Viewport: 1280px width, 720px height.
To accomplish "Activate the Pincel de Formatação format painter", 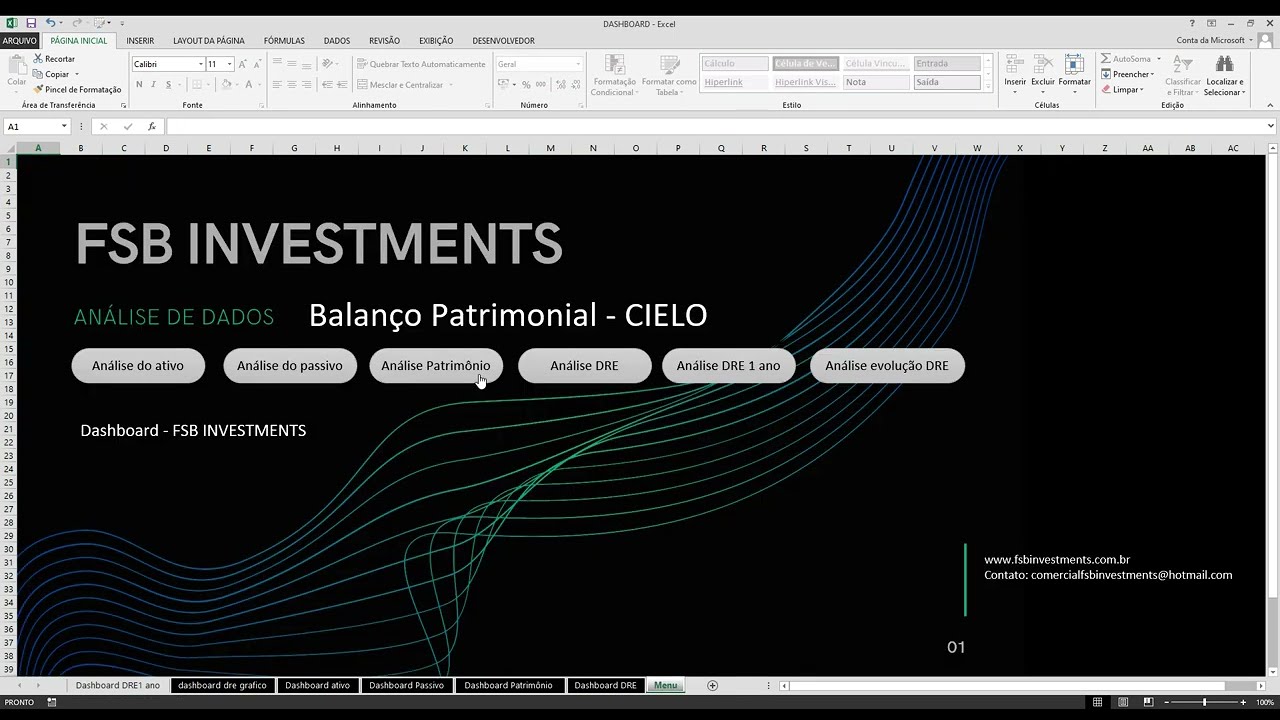I will (77, 89).
